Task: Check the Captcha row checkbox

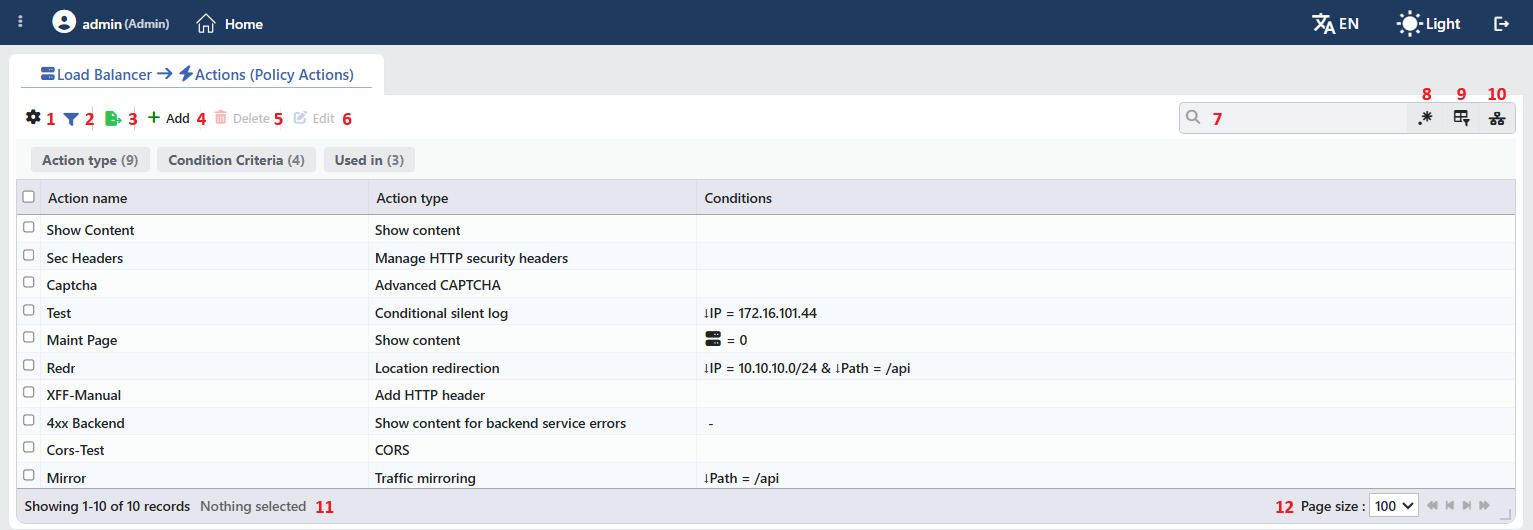Action: tap(29, 283)
